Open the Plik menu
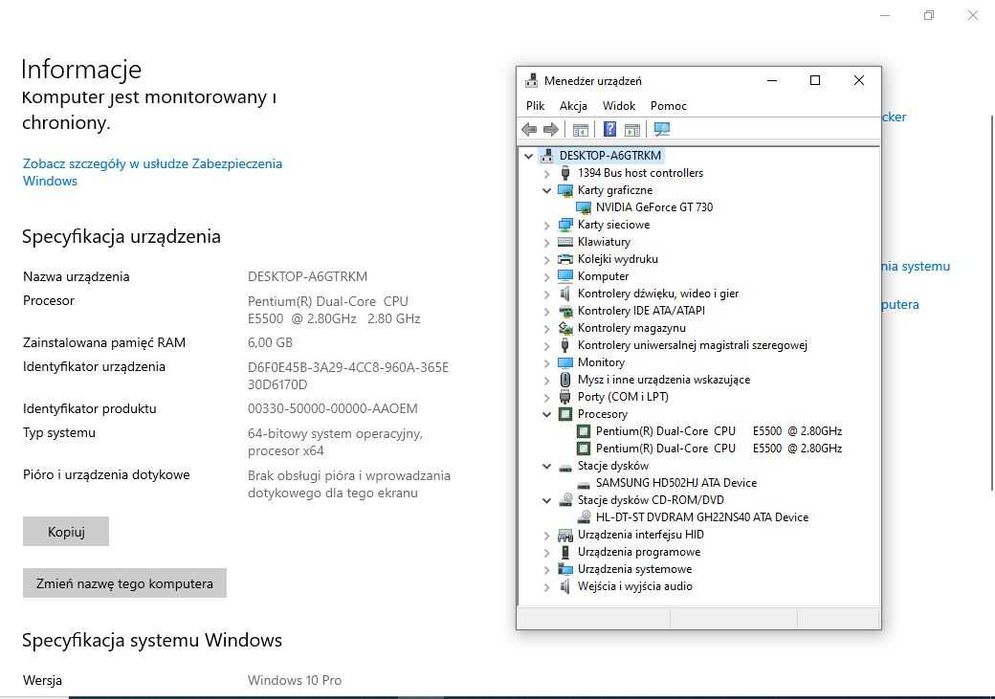Screen dimensions: 995x699 click(535, 106)
